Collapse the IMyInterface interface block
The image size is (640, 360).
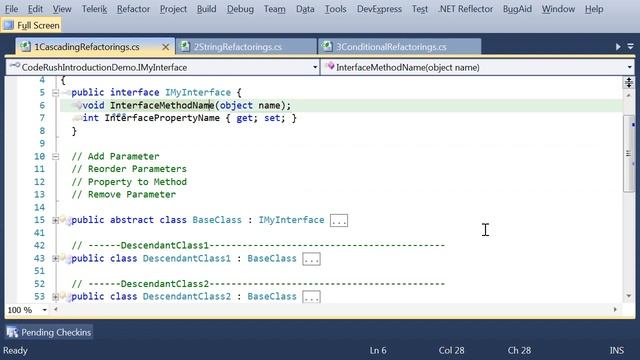point(56,93)
